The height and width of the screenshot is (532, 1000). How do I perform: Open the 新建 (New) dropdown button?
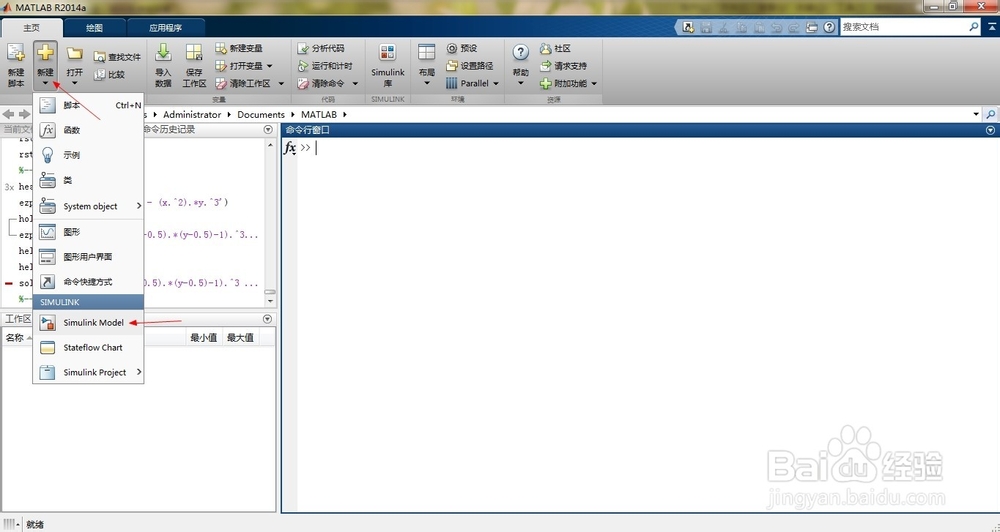click(x=45, y=66)
